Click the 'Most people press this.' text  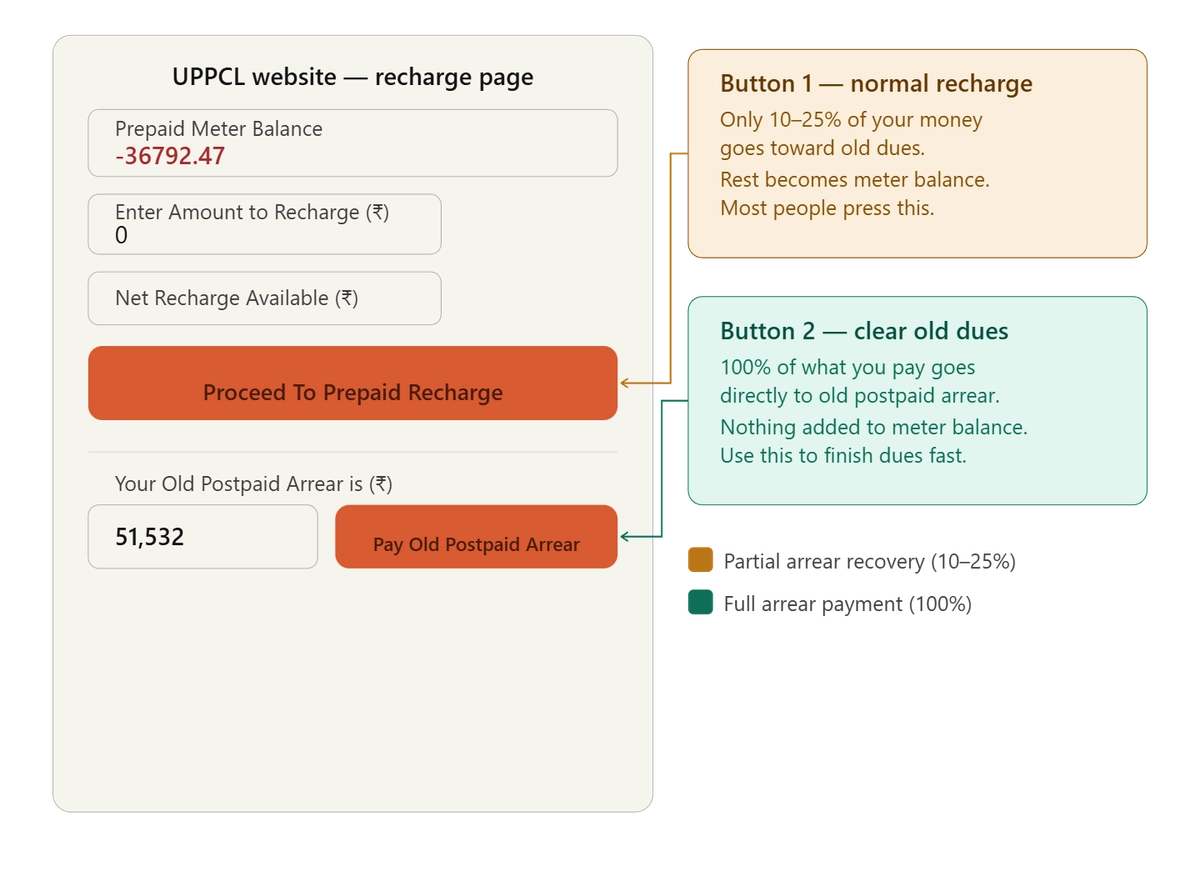point(827,209)
